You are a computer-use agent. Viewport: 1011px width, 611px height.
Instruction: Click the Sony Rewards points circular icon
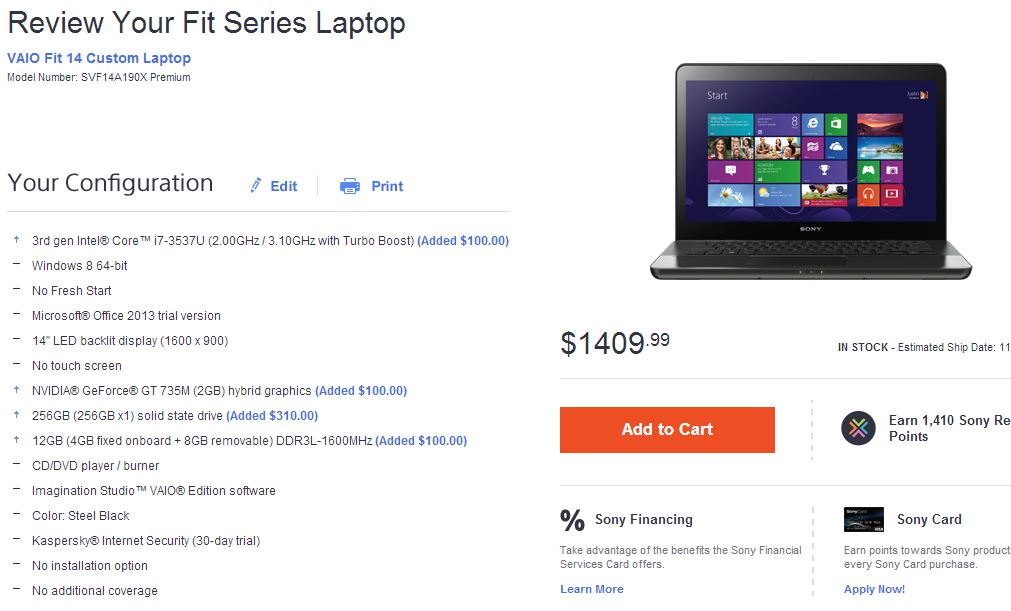point(858,428)
